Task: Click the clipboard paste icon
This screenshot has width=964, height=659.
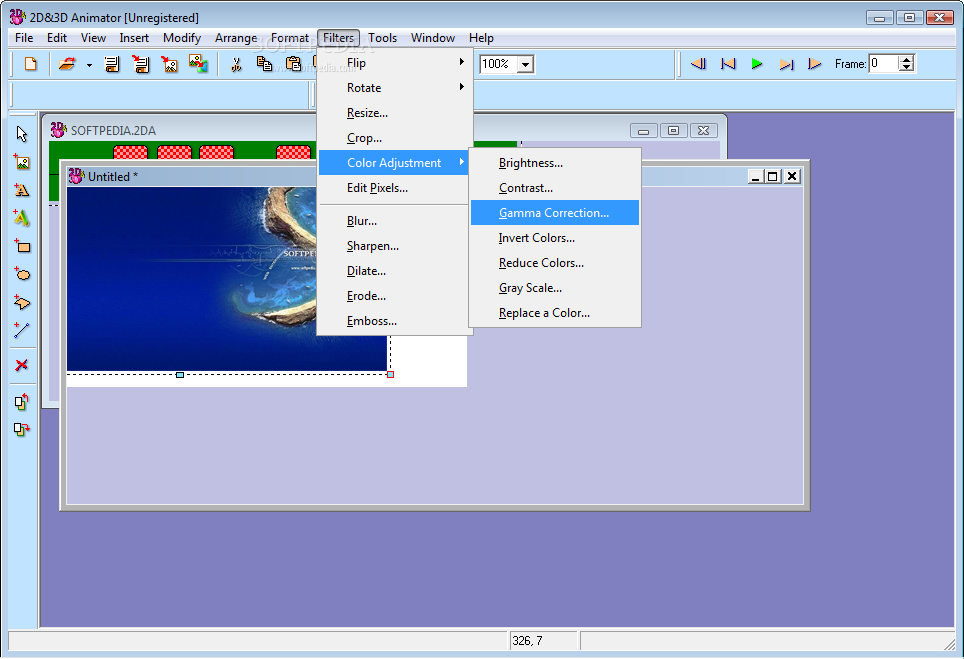Action: click(293, 64)
